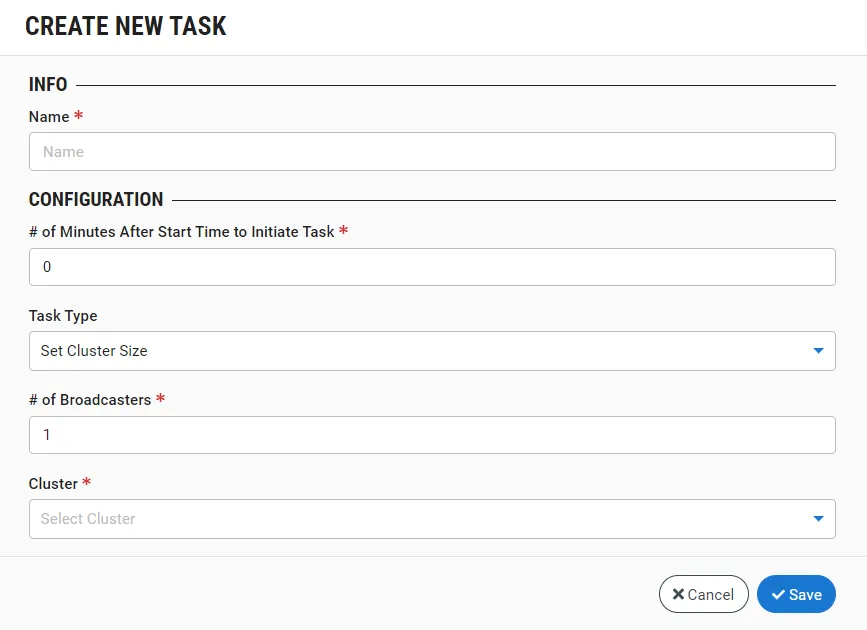Click the Task Type dropdown arrow

pyautogui.click(x=818, y=351)
